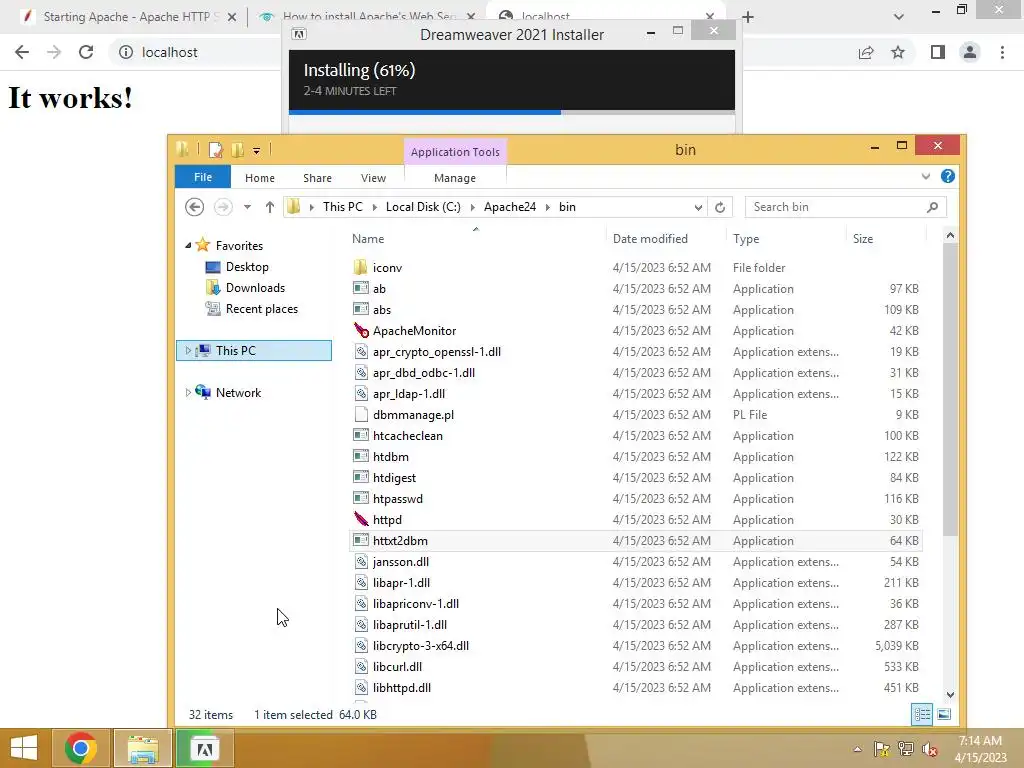Switch to large icons view layout

944,714
